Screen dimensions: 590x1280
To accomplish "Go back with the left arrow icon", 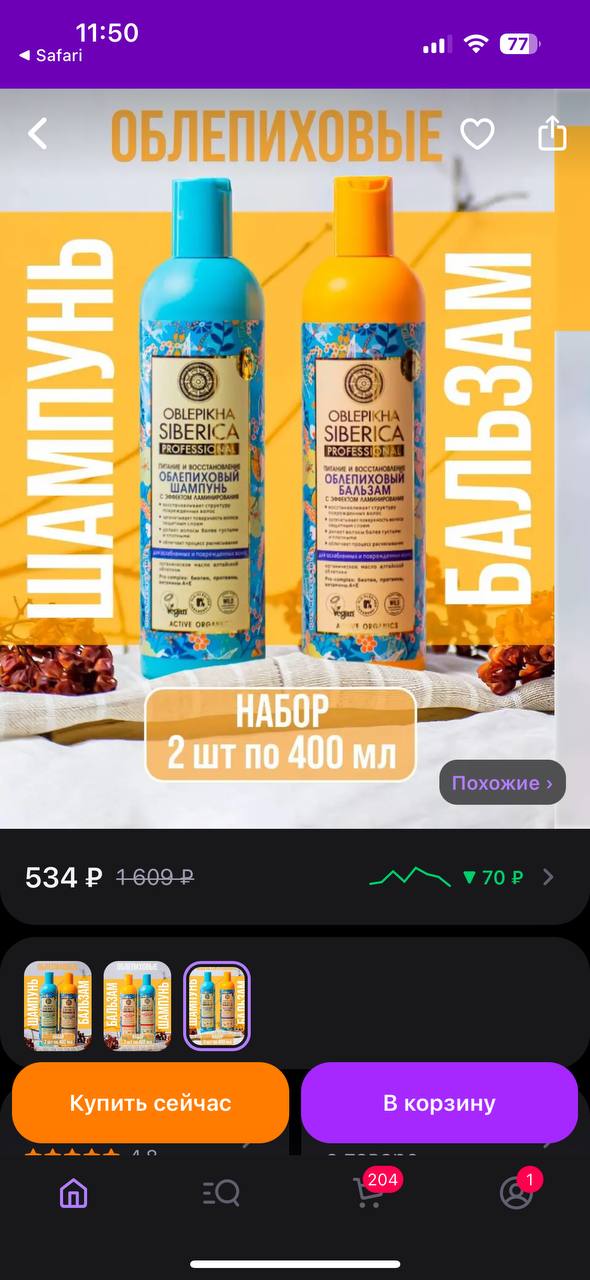I will point(38,133).
